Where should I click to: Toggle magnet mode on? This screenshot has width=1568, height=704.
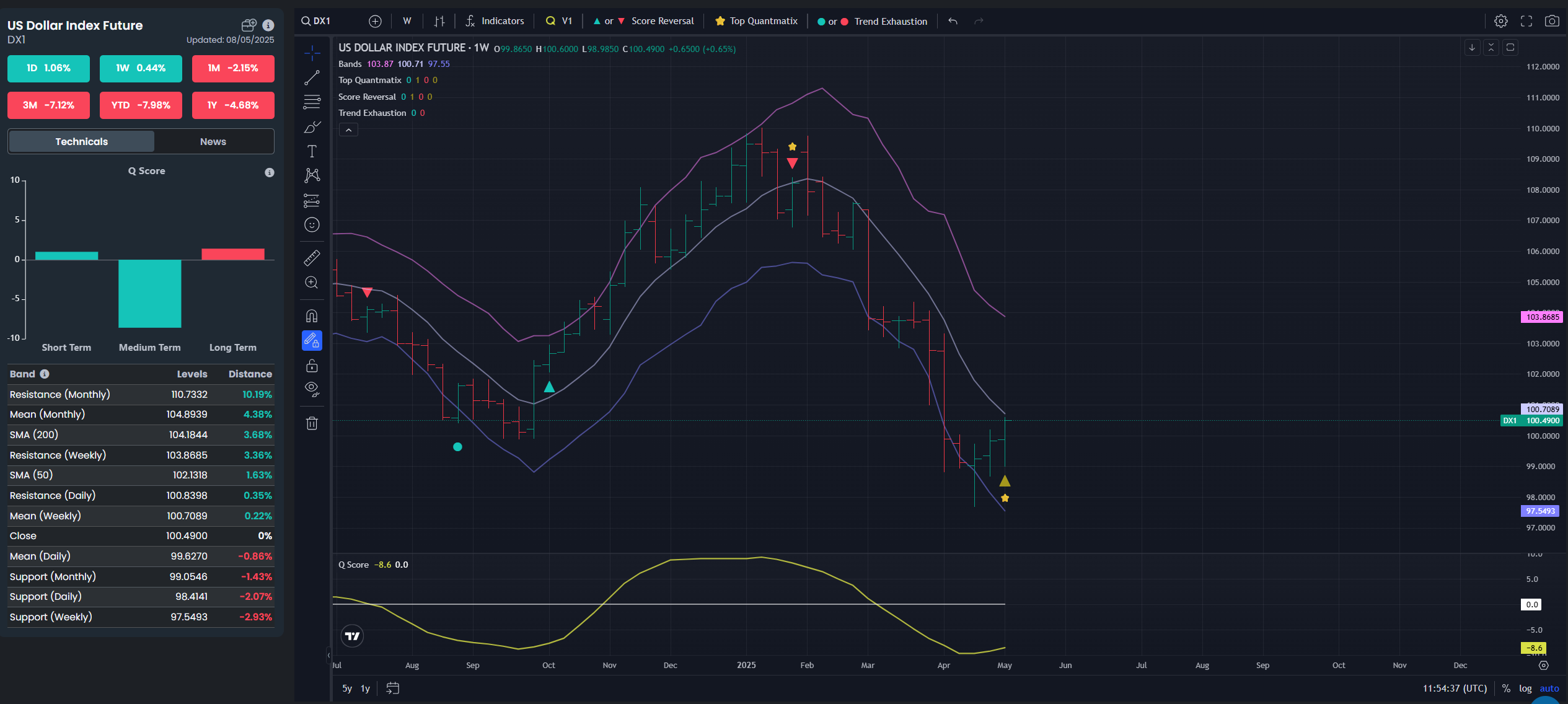point(312,316)
